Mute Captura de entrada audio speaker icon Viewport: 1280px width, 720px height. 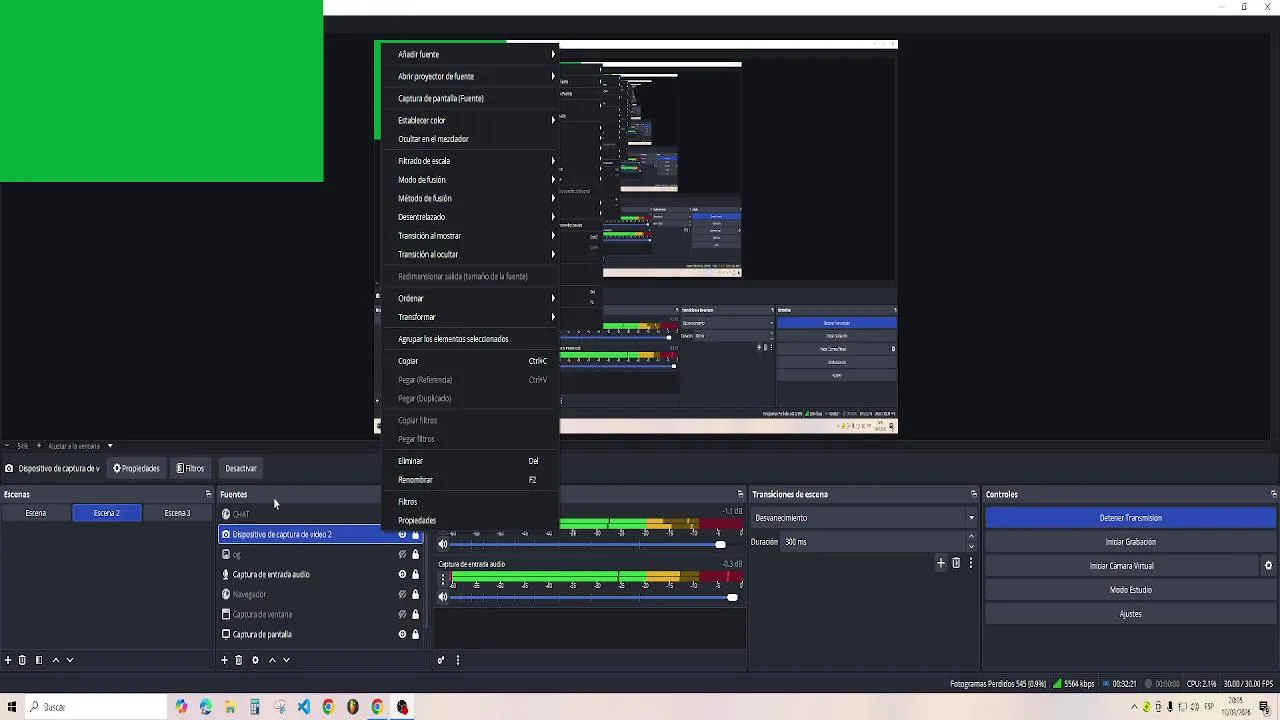tap(443, 597)
